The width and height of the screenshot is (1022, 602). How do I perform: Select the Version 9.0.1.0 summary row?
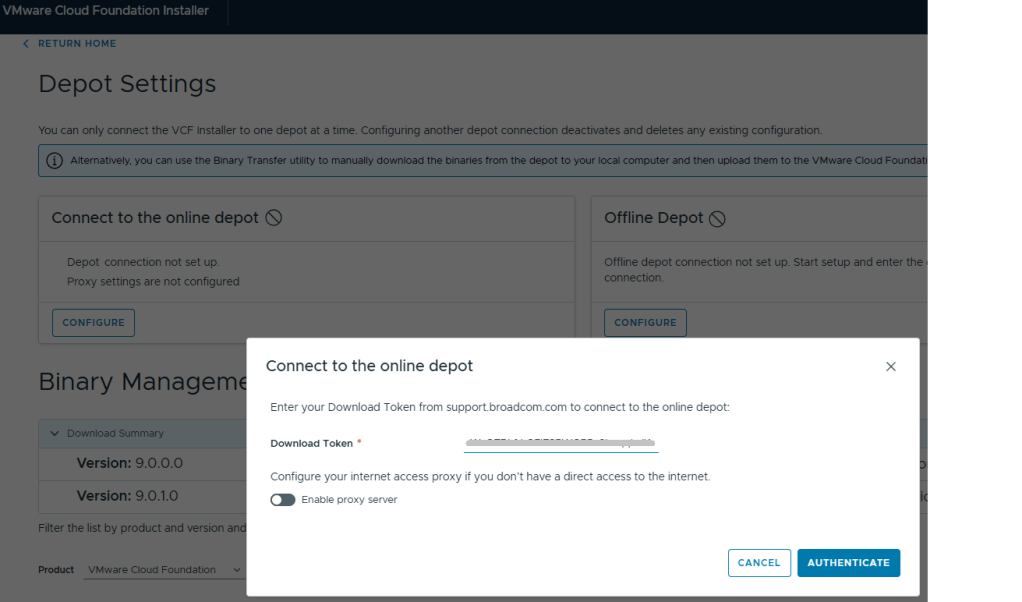point(130,496)
